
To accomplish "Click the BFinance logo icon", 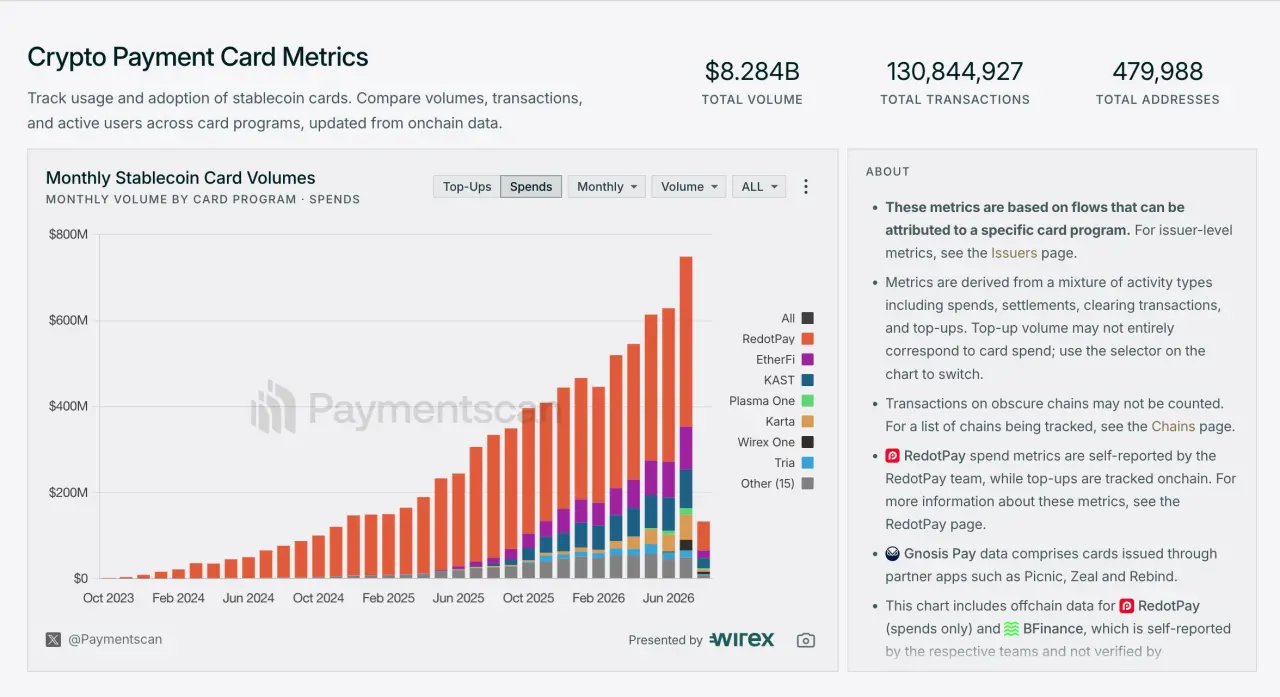I will 1012,629.
